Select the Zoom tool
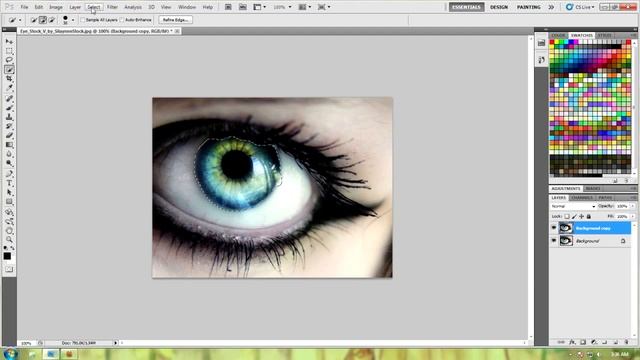 click(9, 240)
